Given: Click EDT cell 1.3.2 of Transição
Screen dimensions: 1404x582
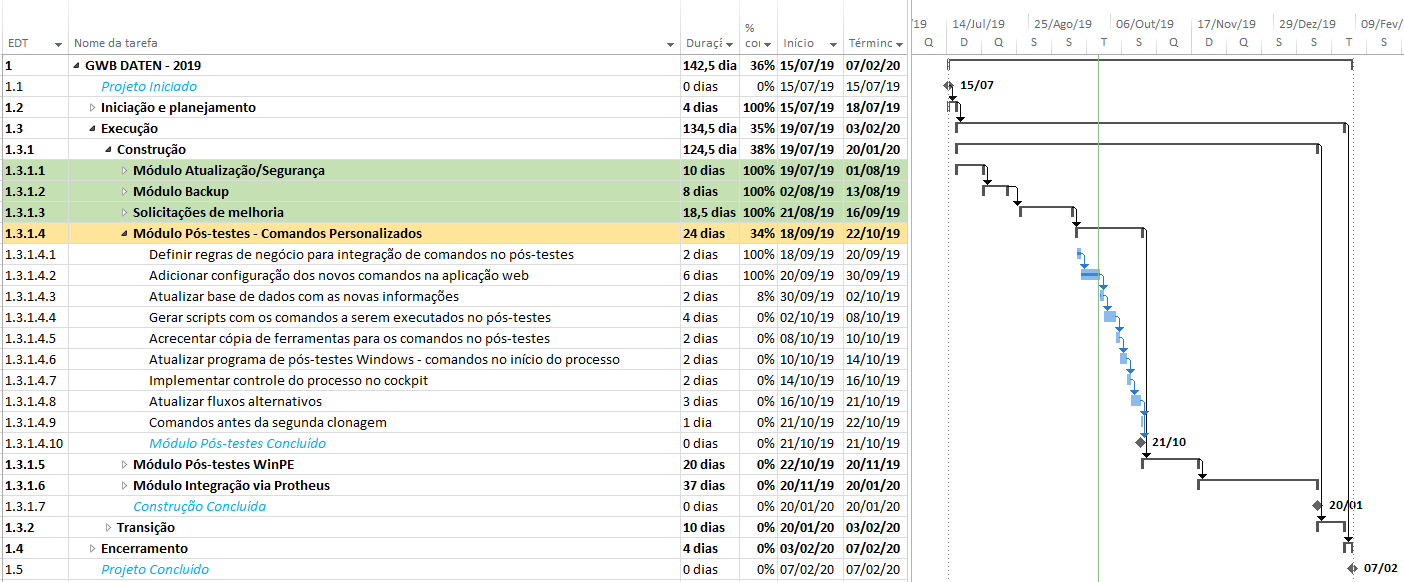Looking at the screenshot, I should 34,528.
